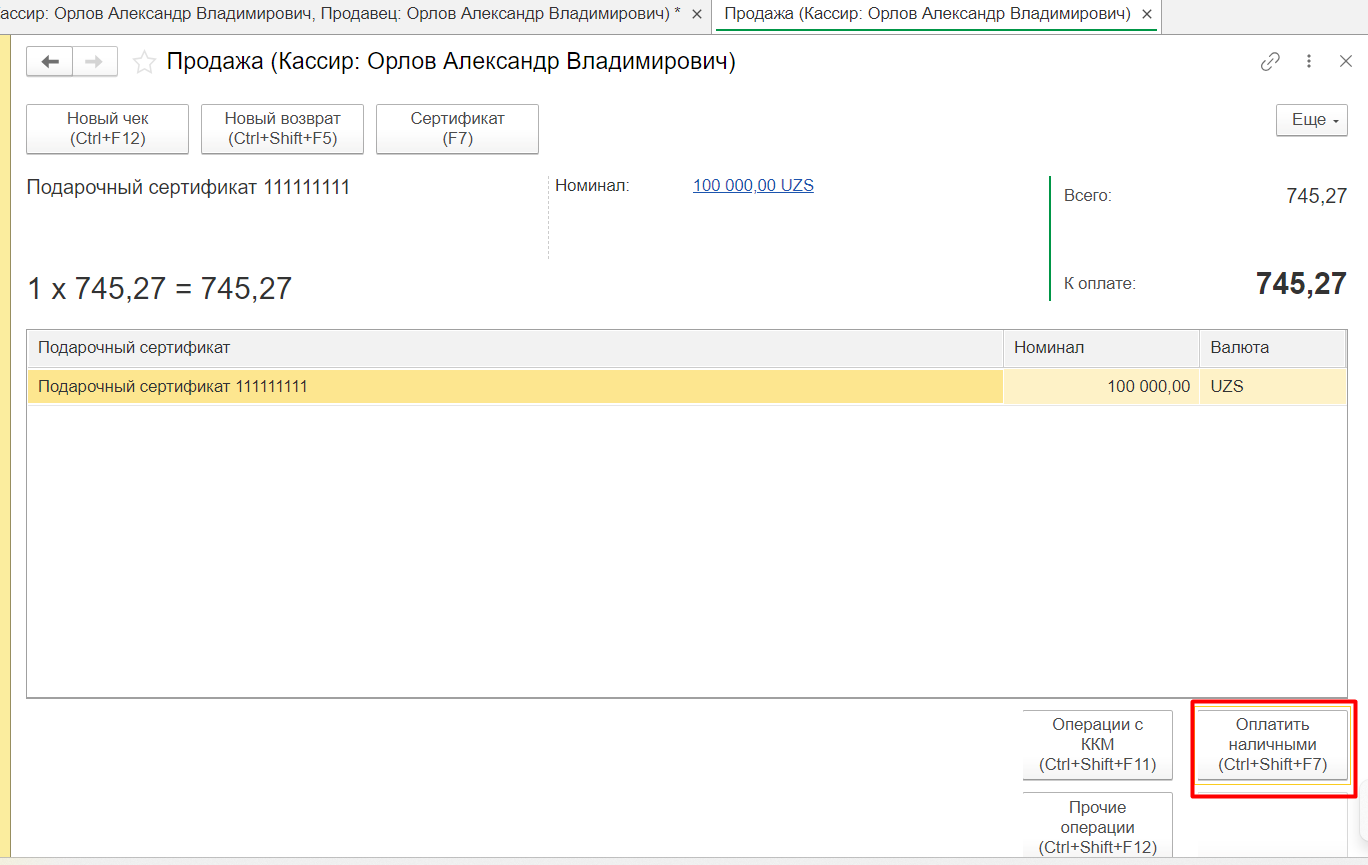Start a return with Новый возврат

pos(282,129)
